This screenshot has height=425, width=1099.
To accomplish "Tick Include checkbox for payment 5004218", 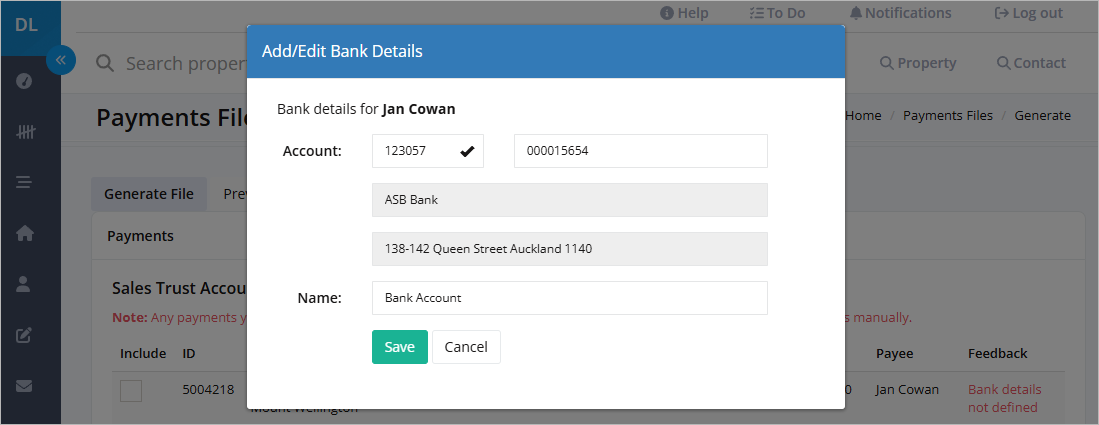I will pyautogui.click(x=131, y=391).
